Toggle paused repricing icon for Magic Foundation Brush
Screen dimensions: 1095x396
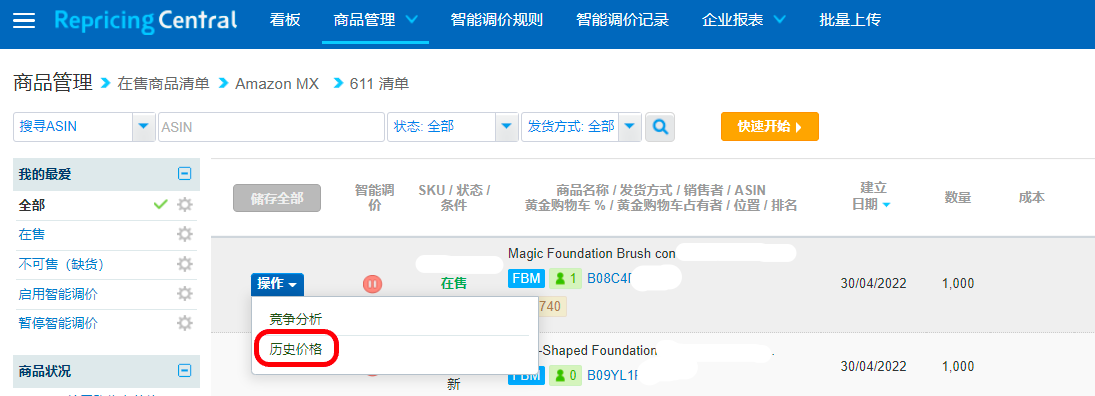372,284
